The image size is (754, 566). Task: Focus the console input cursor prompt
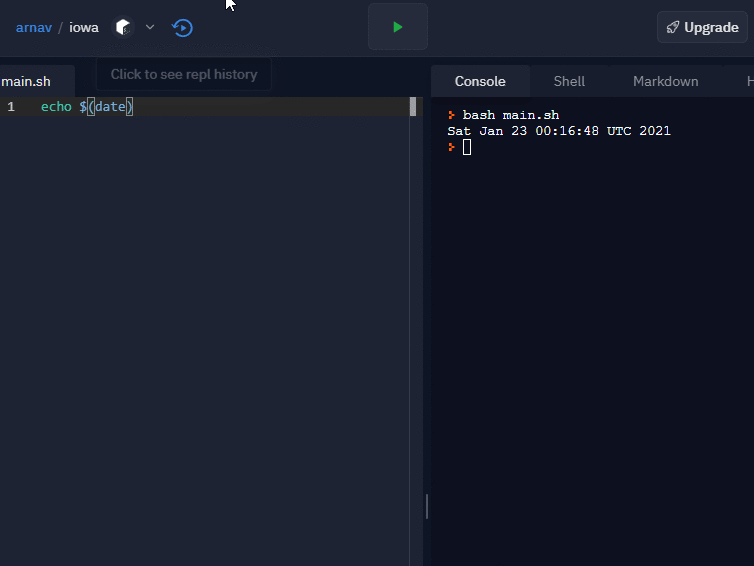coord(467,147)
